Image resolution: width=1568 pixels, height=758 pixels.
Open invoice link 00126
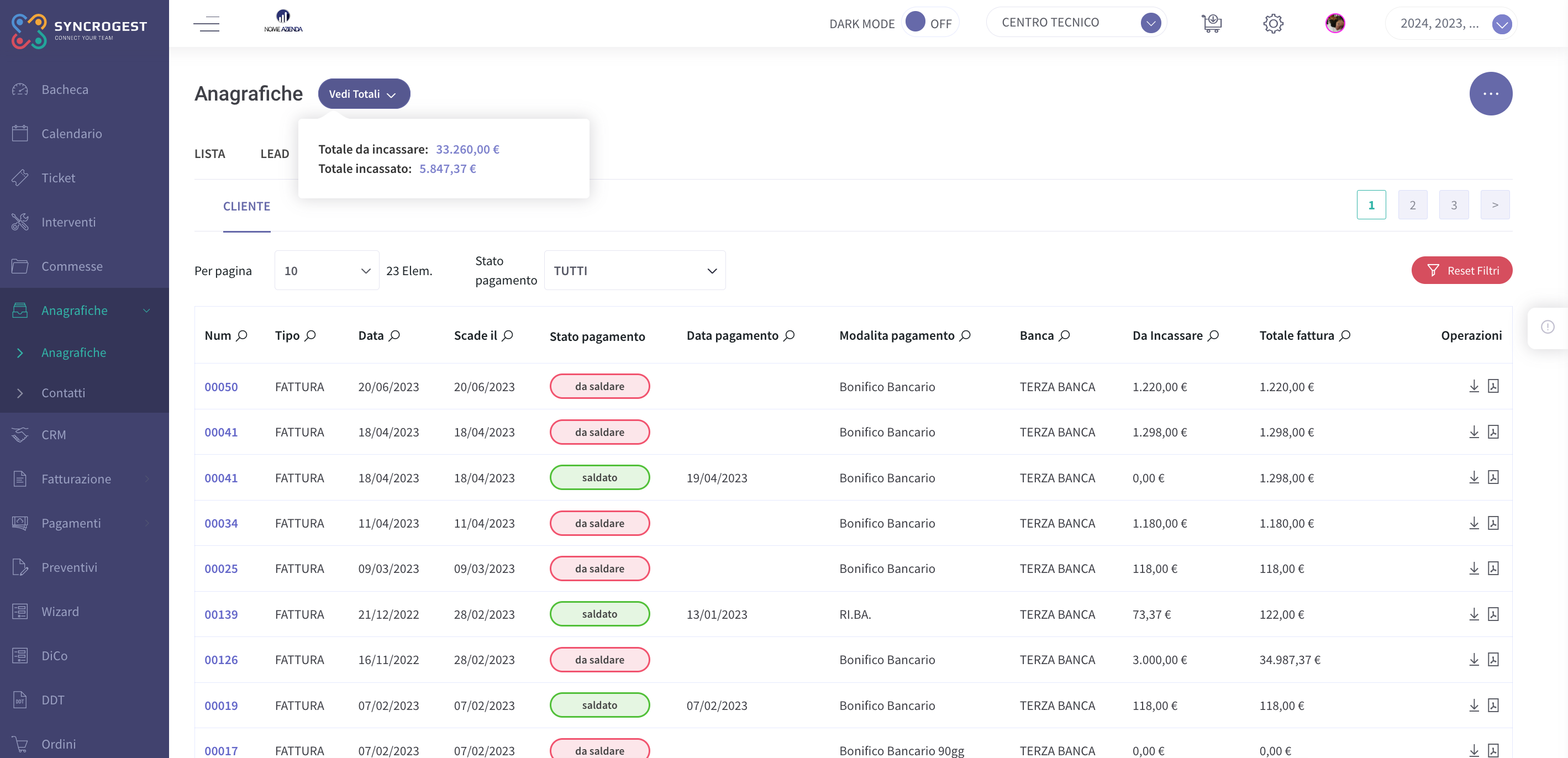pyautogui.click(x=221, y=659)
